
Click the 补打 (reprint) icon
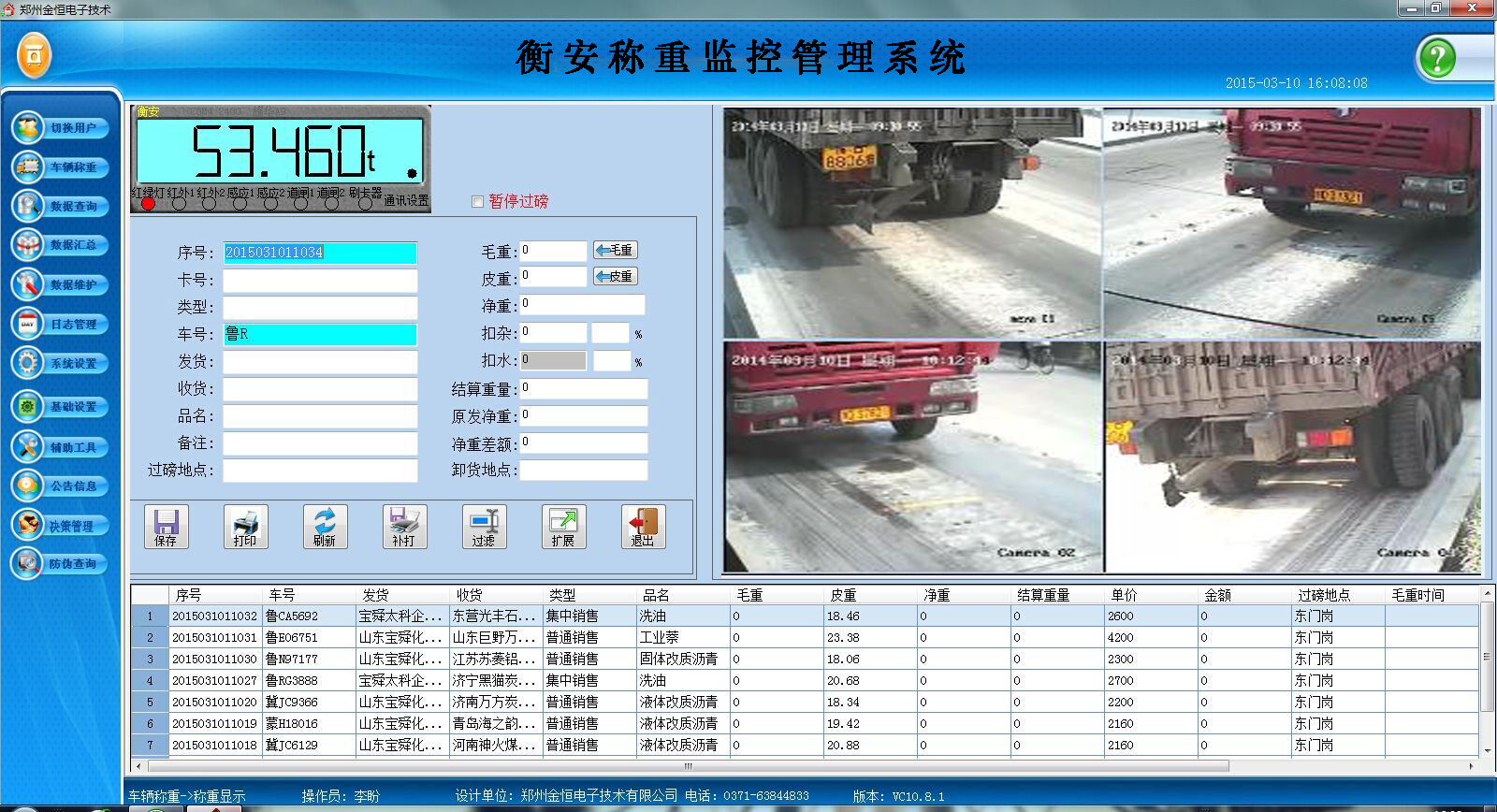[404, 526]
